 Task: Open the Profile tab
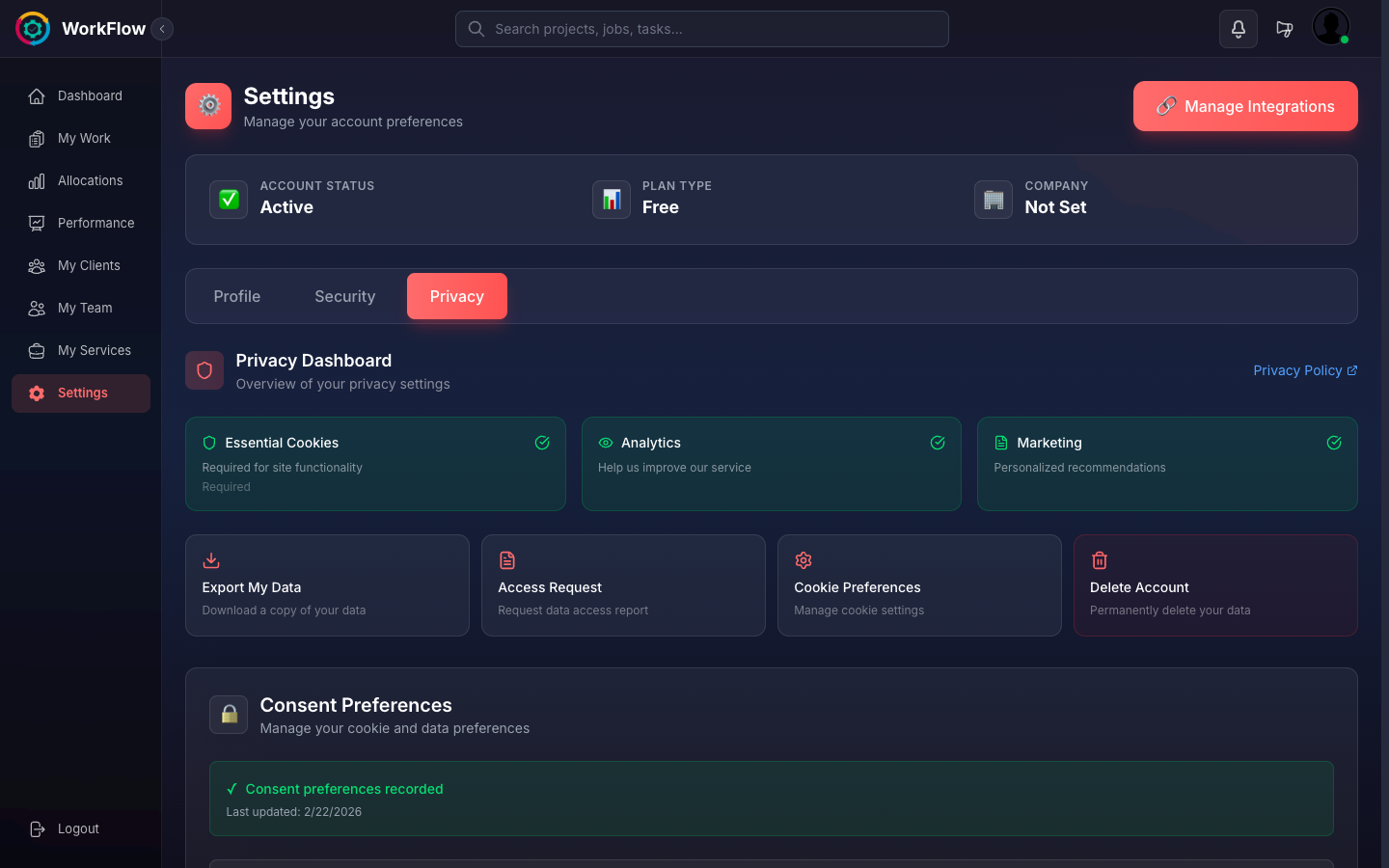click(x=236, y=296)
